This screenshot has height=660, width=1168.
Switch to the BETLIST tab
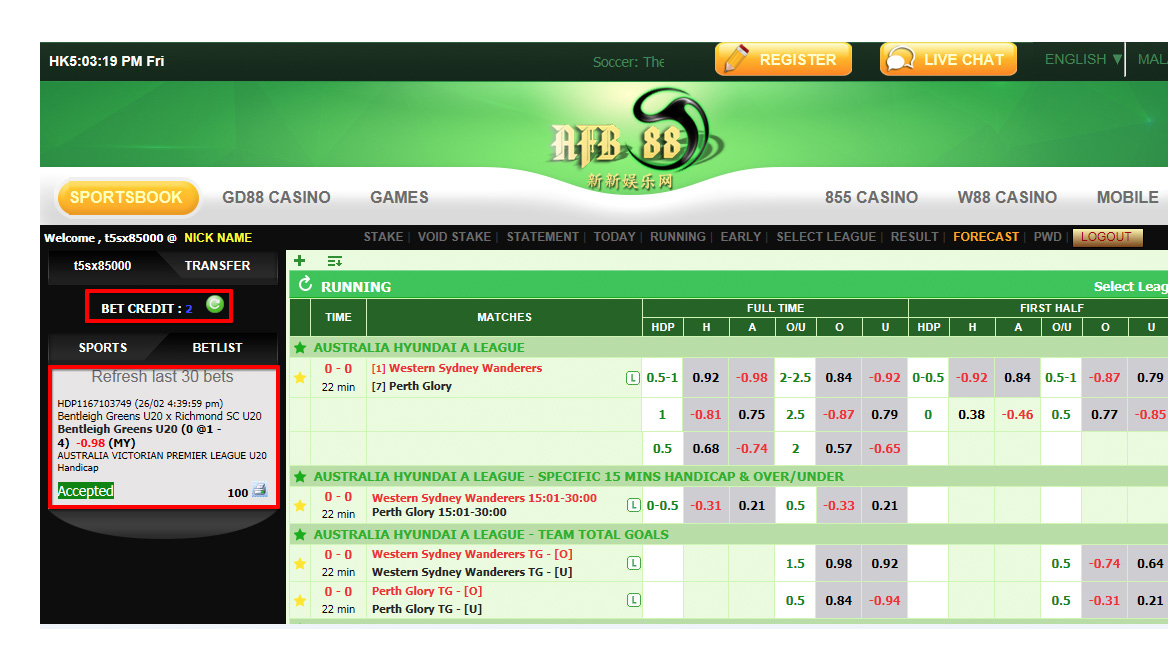(217, 348)
